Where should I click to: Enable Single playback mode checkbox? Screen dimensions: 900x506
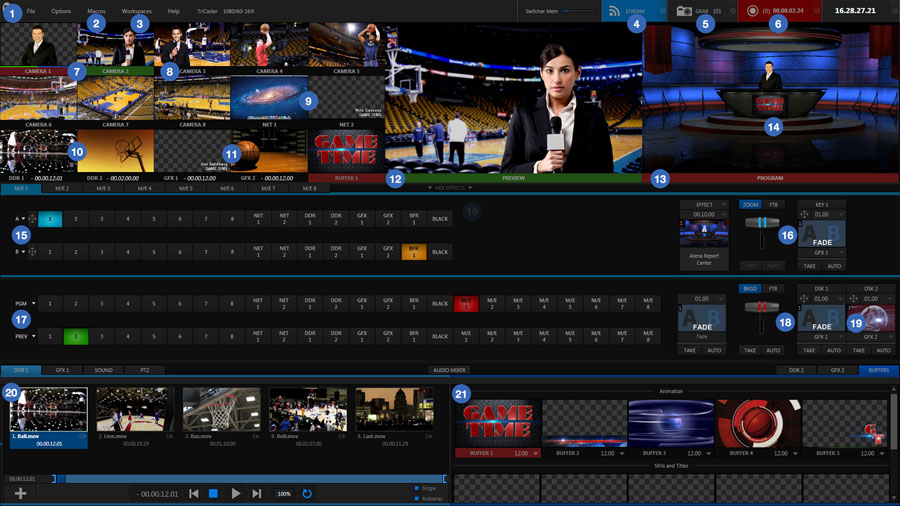point(417,488)
